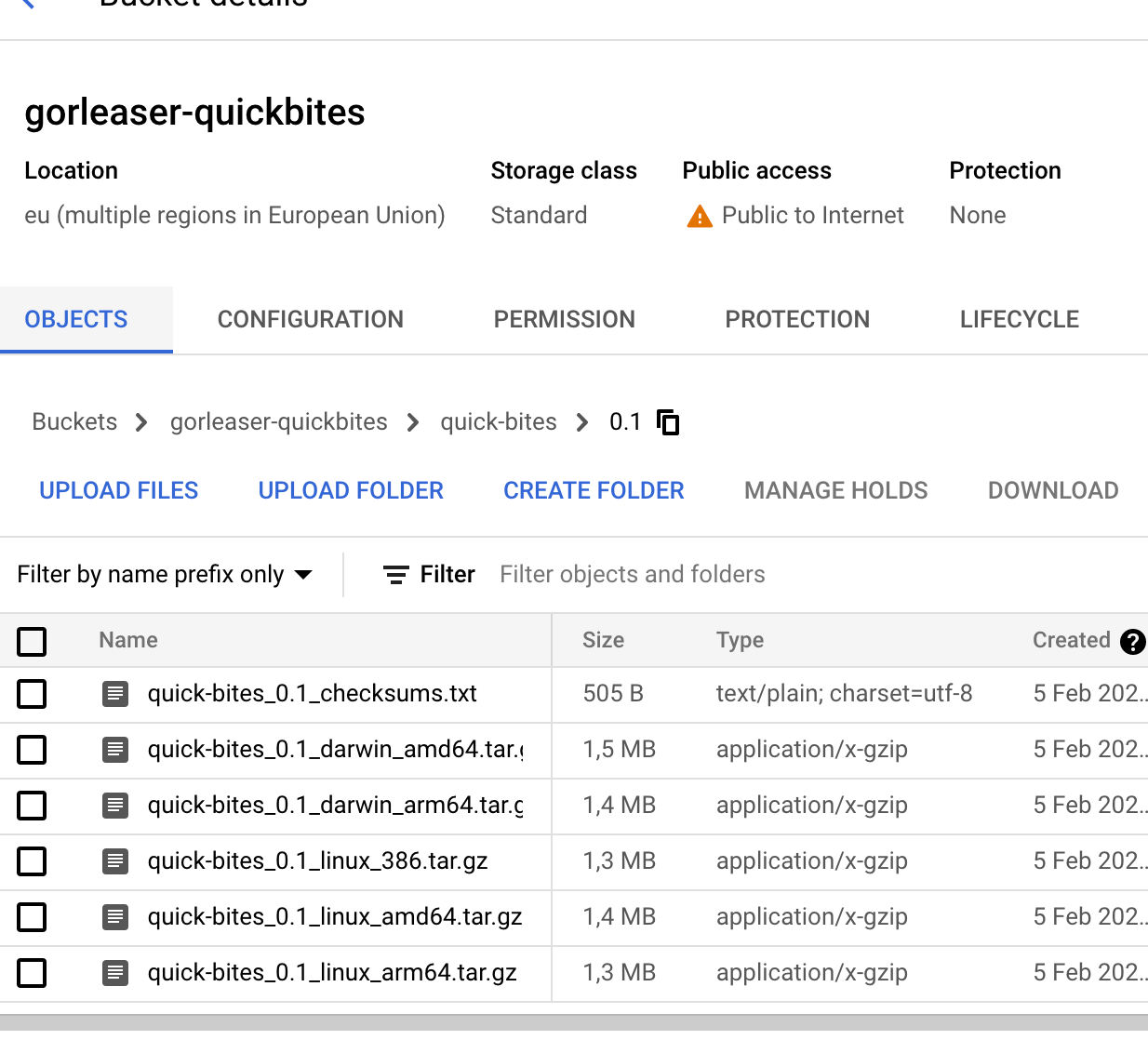Click breadcrumb chevron after quick-bites

click(x=582, y=422)
